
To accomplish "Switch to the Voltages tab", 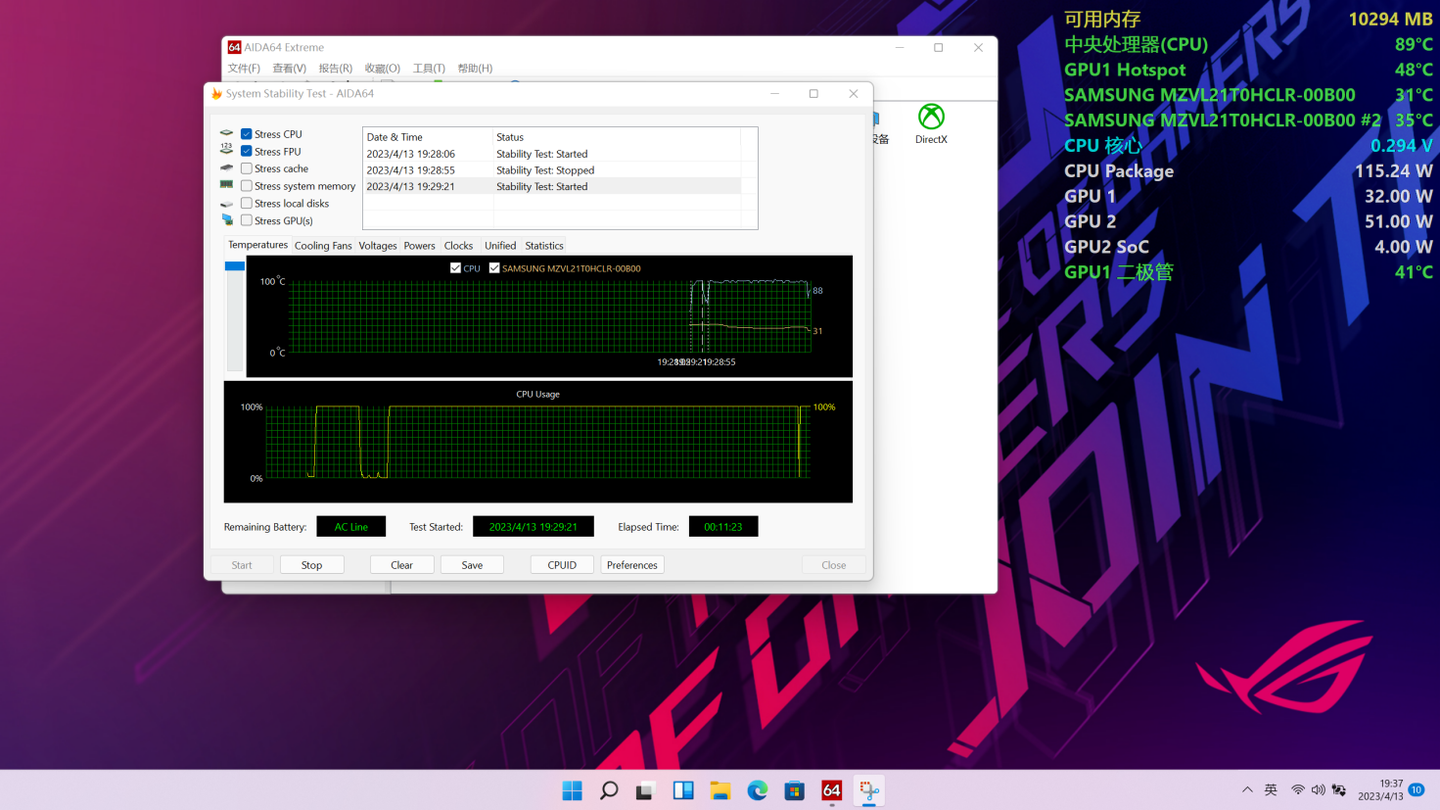I will (x=378, y=246).
